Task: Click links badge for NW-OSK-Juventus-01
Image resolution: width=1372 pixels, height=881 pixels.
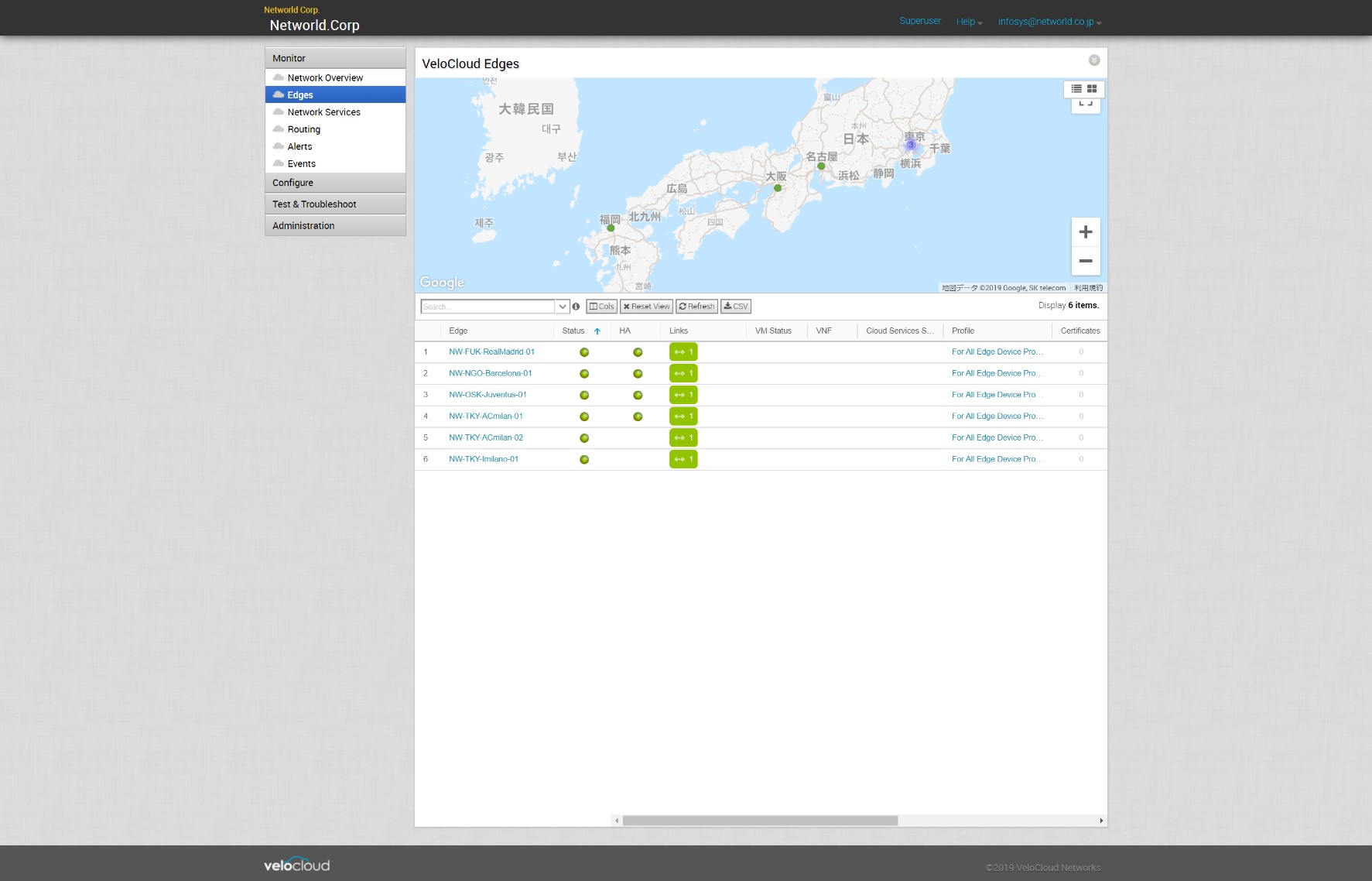Action: point(683,395)
